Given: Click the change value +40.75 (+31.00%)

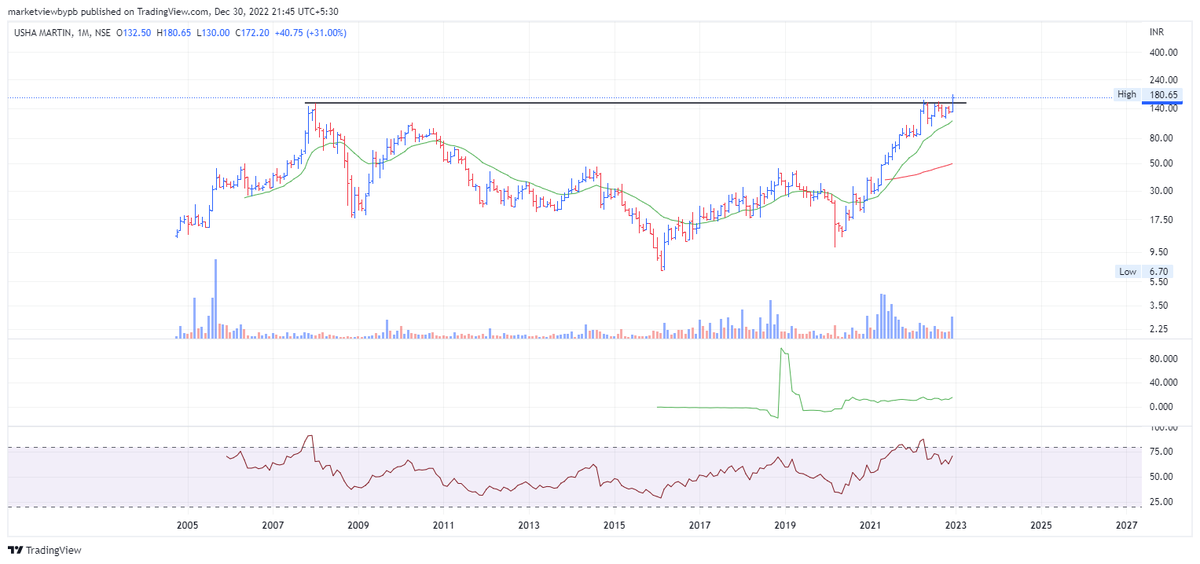Looking at the screenshot, I should tap(313, 33).
